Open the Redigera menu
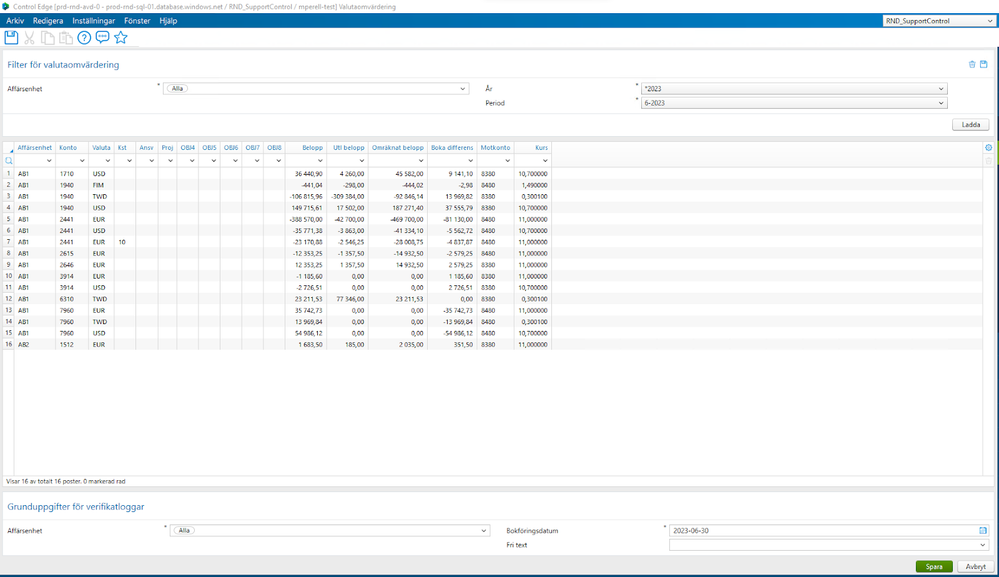999x577 pixels. coord(48,21)
